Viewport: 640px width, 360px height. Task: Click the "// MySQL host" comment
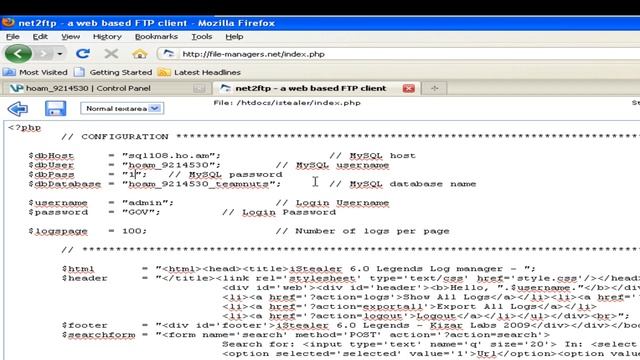pyautogui.click(x=373, y=156)
